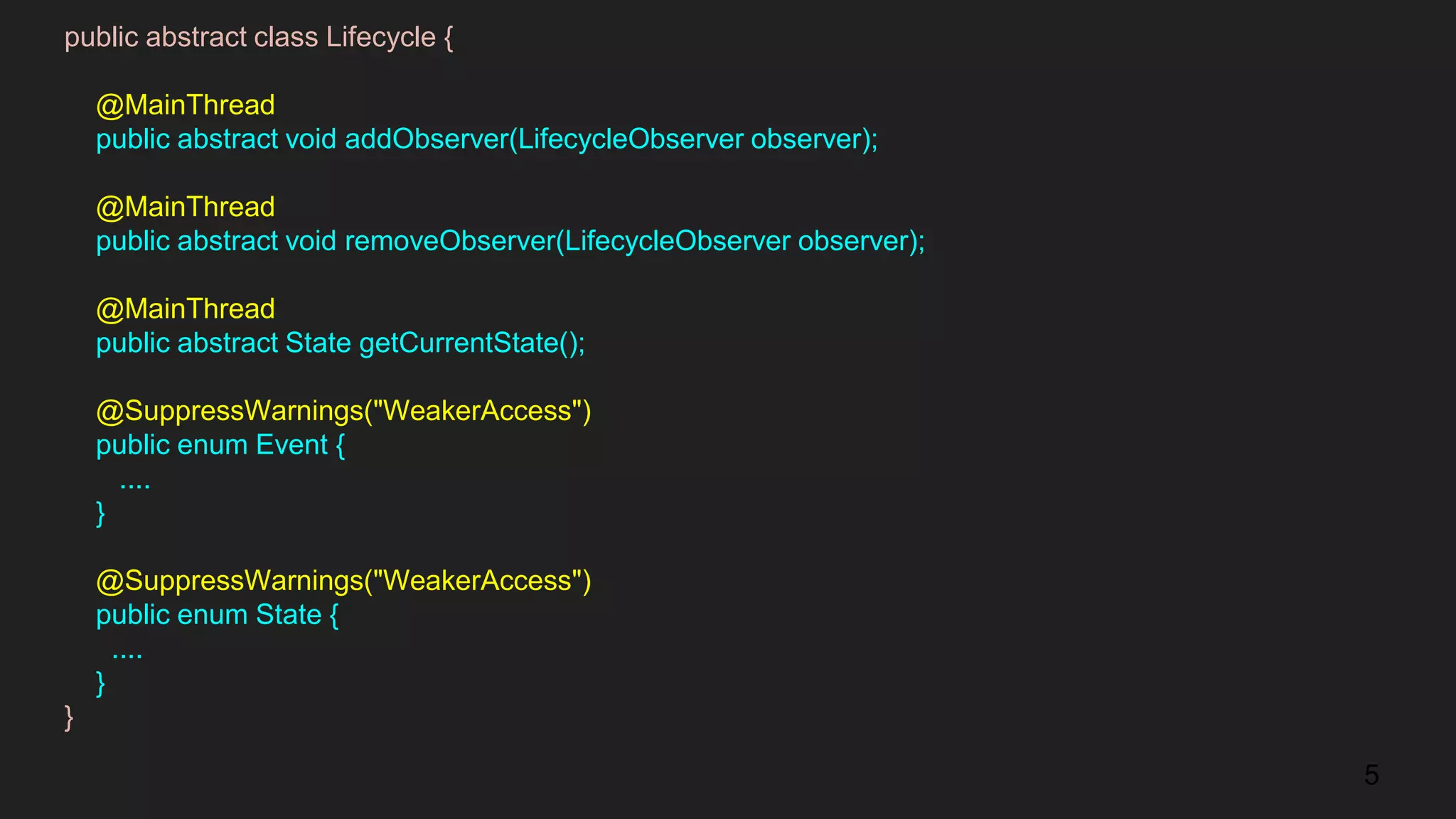Click the 'public abstract class Lifecycle {' line
This screenshot has width=1456, height=819.
pyautogui.click(x=259, y=38)
